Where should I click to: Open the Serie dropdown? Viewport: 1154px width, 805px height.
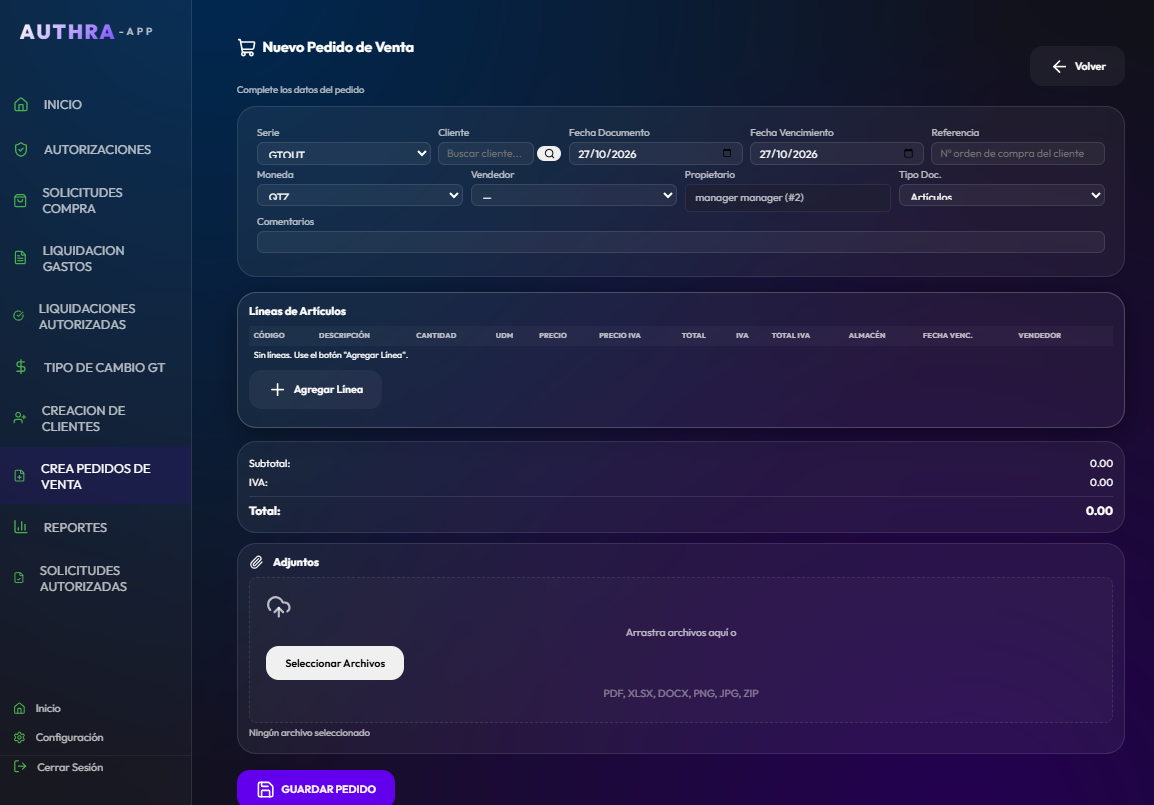344,154
